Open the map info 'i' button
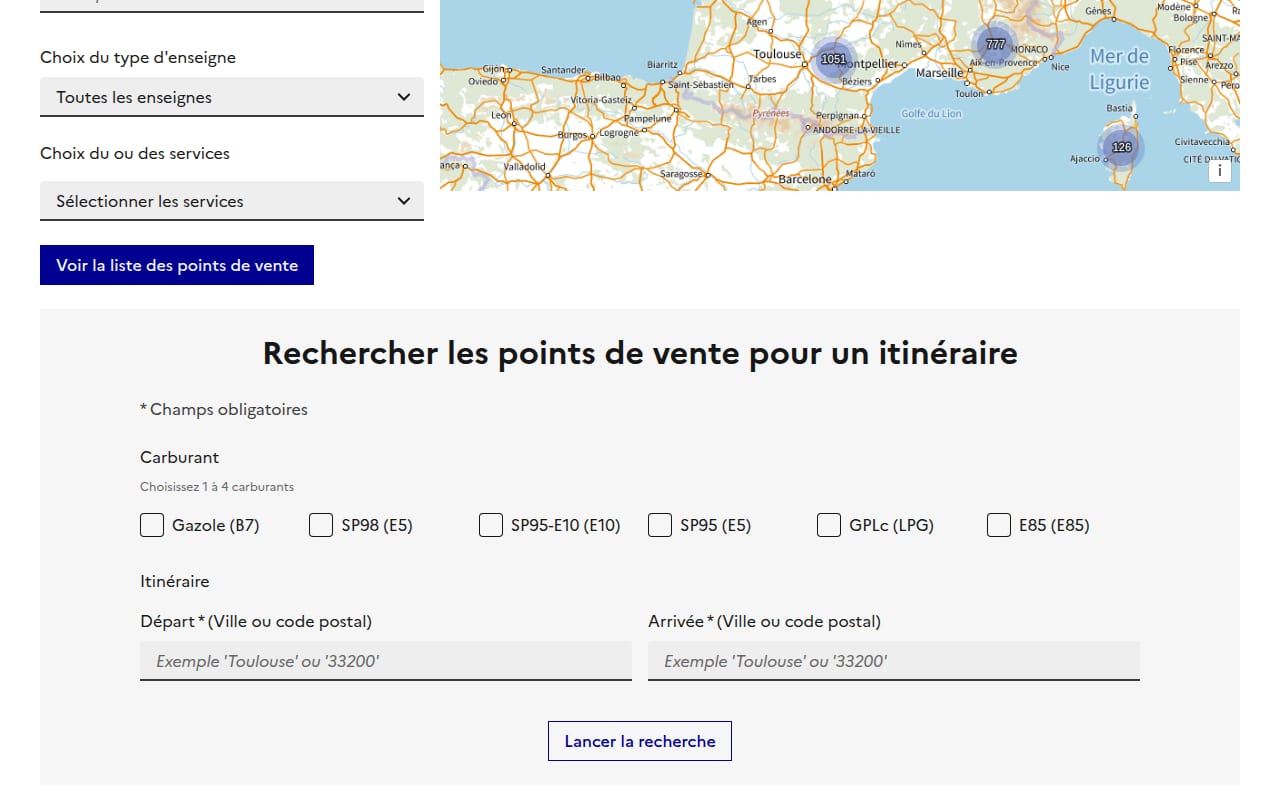Screen dimensions: 1280x800 click(x=1219, y=171)
